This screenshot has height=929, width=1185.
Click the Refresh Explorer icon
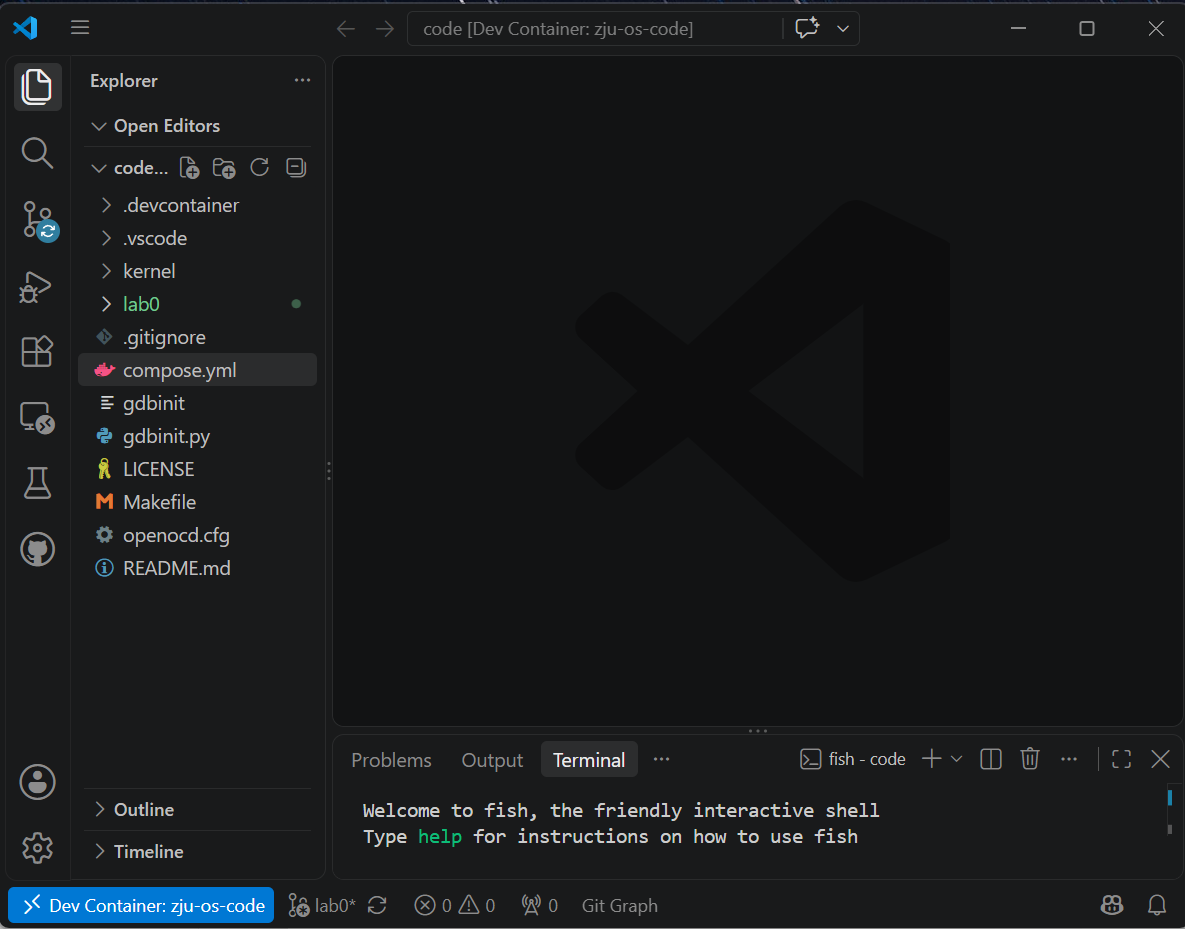click(259, 168)
